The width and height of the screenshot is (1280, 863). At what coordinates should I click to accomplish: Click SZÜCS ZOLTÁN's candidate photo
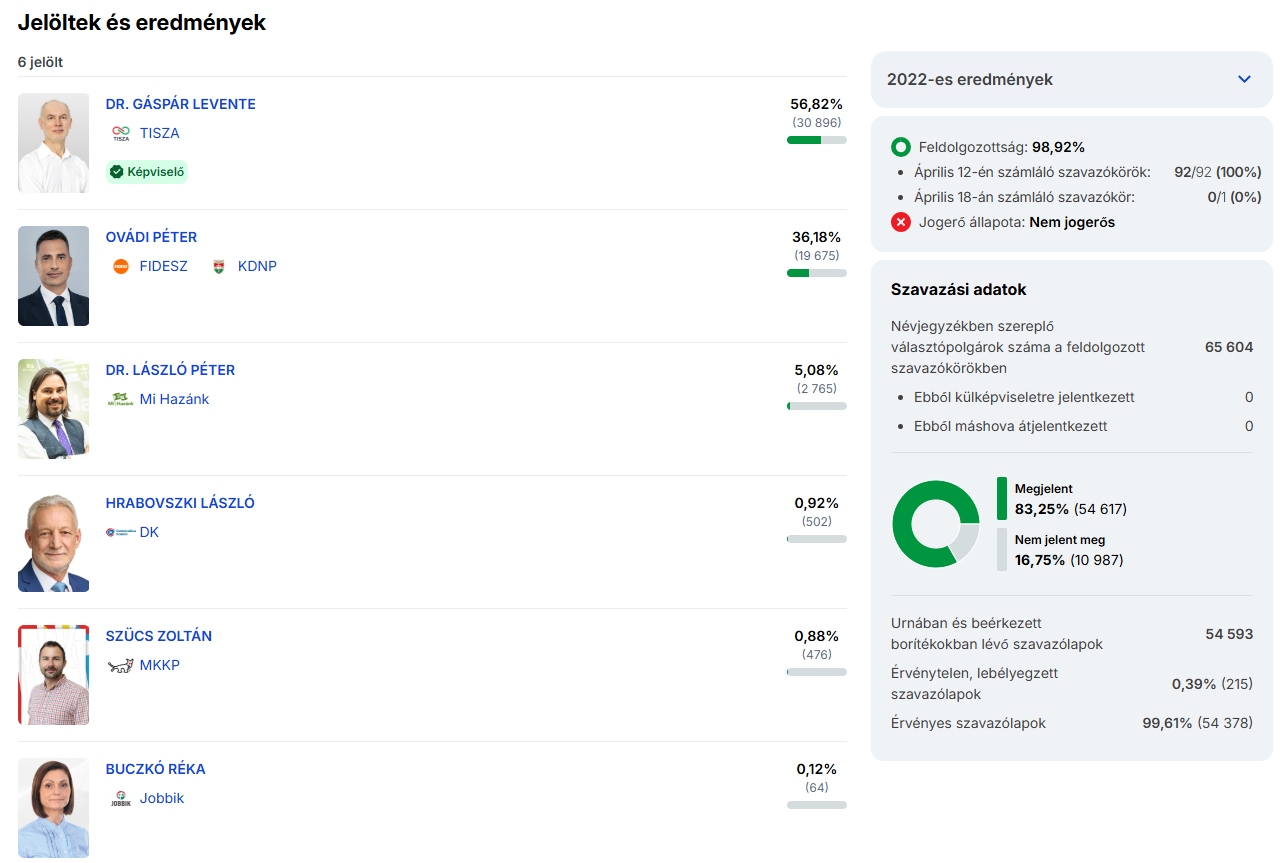[x=53, y=675]
